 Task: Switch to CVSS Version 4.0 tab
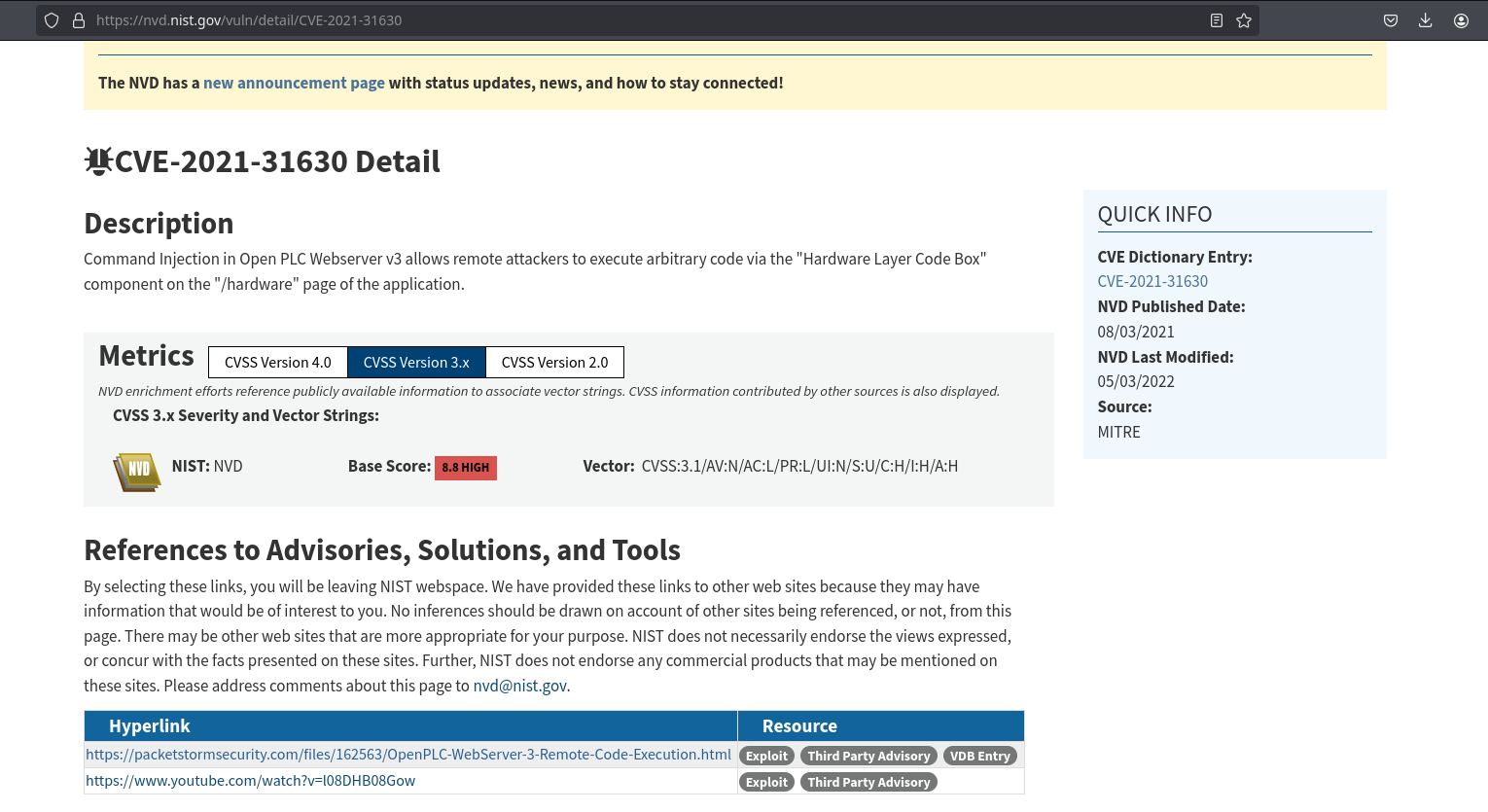278,363
